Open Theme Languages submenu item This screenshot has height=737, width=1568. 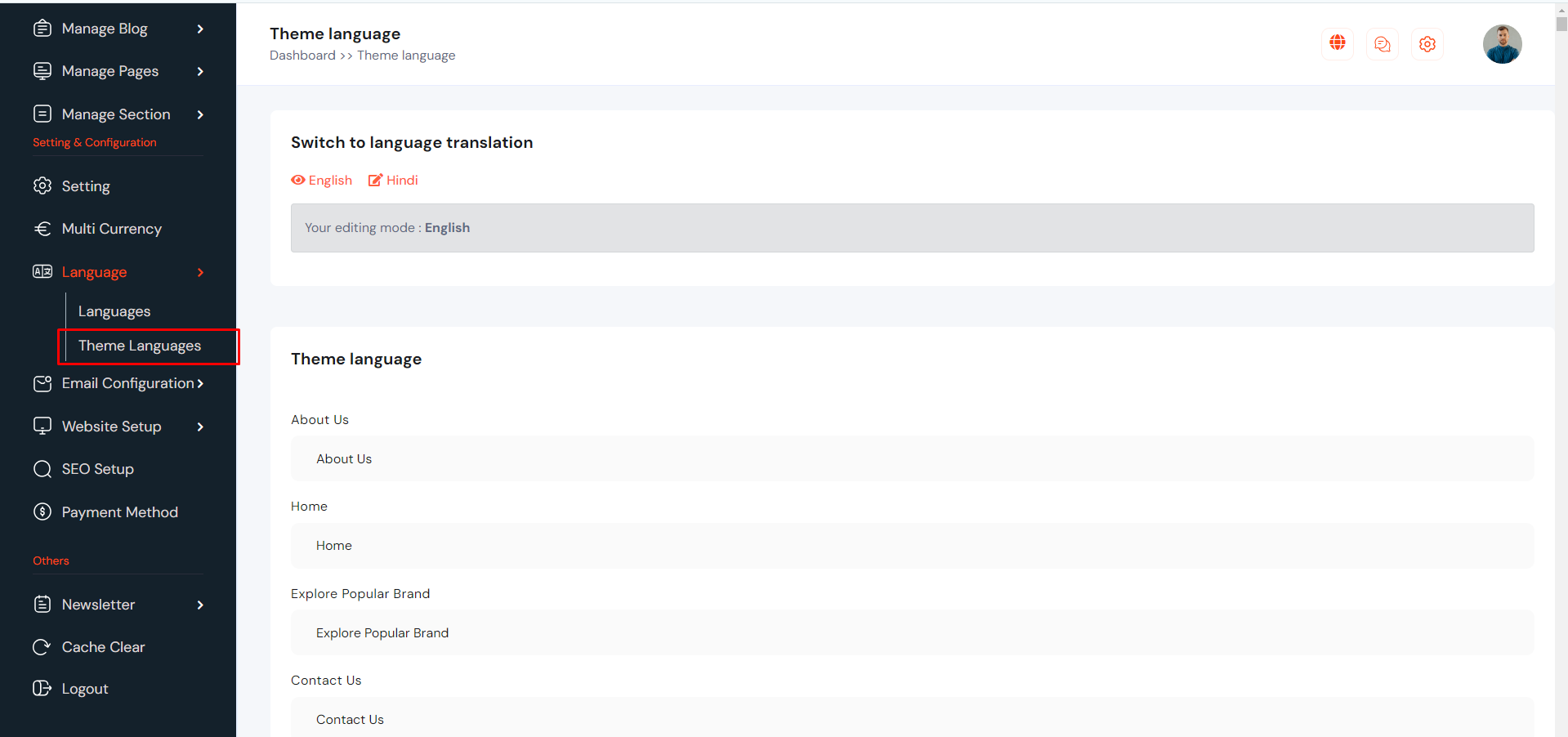click(x=140, y=346)
